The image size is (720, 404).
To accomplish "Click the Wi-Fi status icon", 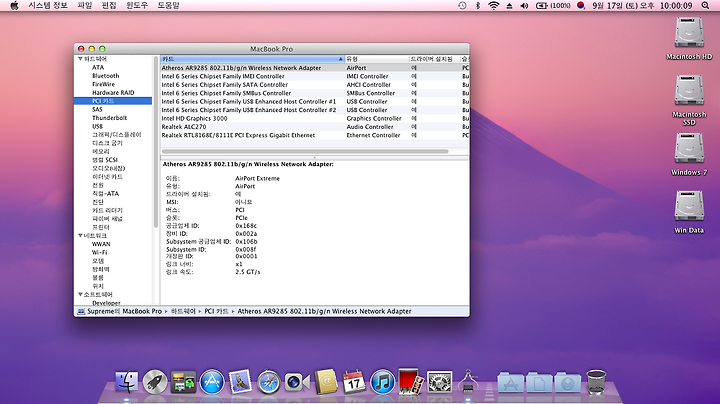I will (494, 6).
